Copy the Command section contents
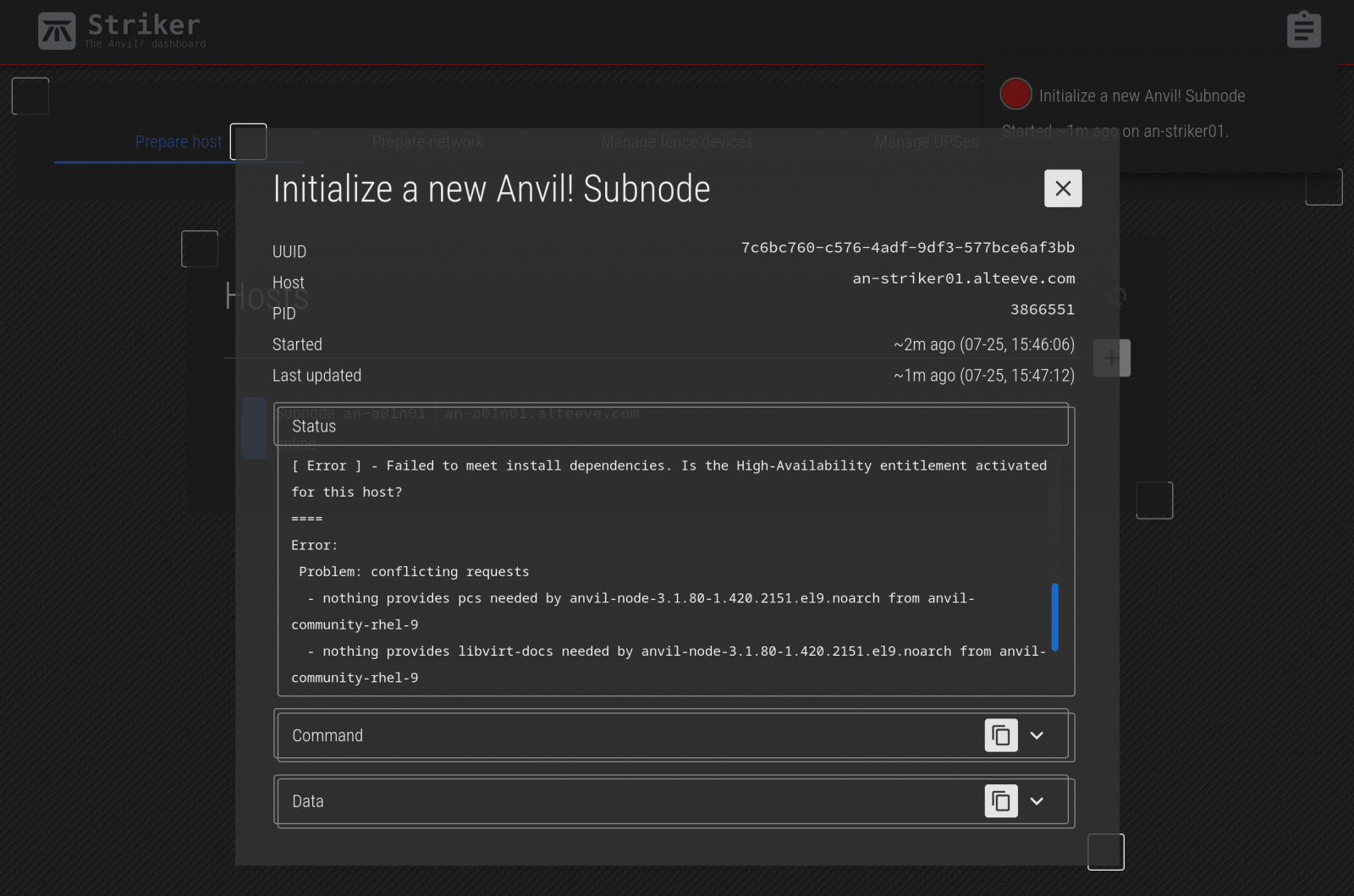Viewport: 1354px width, 896px height. [1001, 735]
